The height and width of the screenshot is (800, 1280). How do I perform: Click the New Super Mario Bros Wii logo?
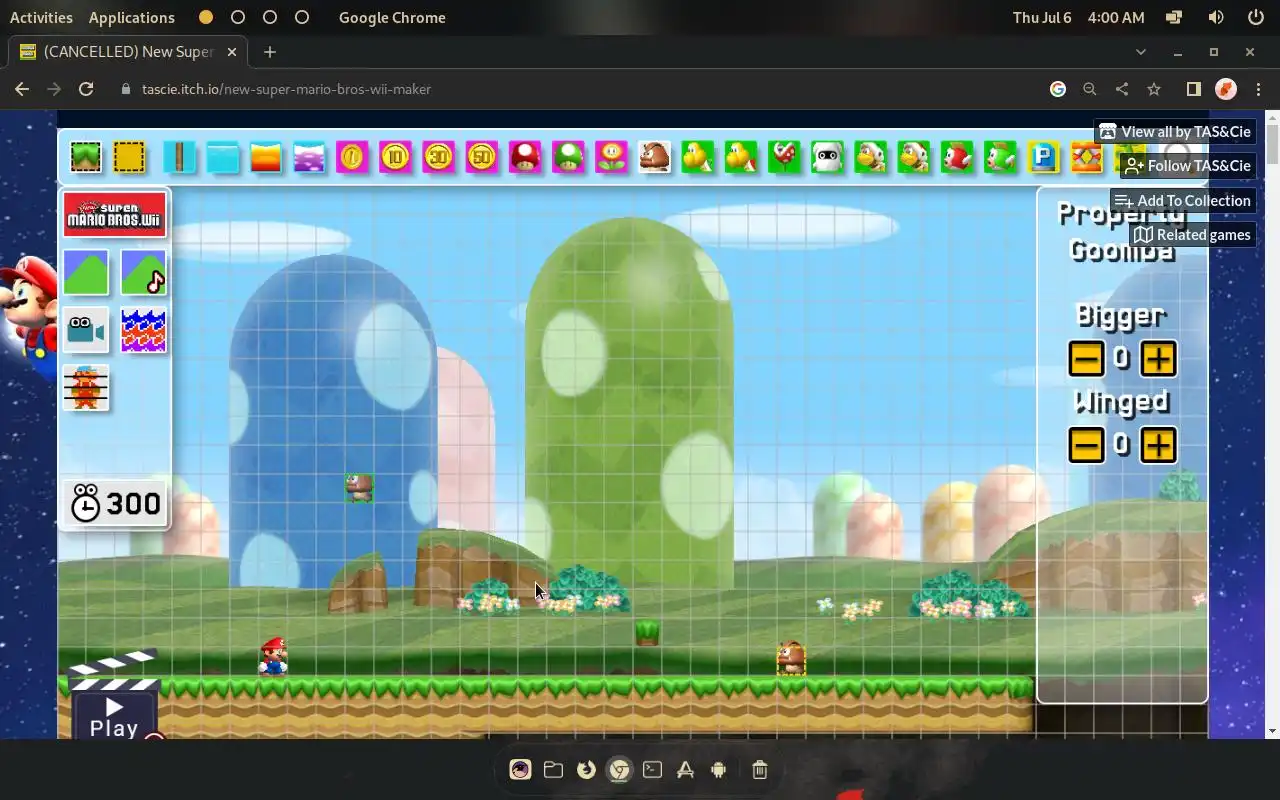pyautogui.click(x=114, y=215)
